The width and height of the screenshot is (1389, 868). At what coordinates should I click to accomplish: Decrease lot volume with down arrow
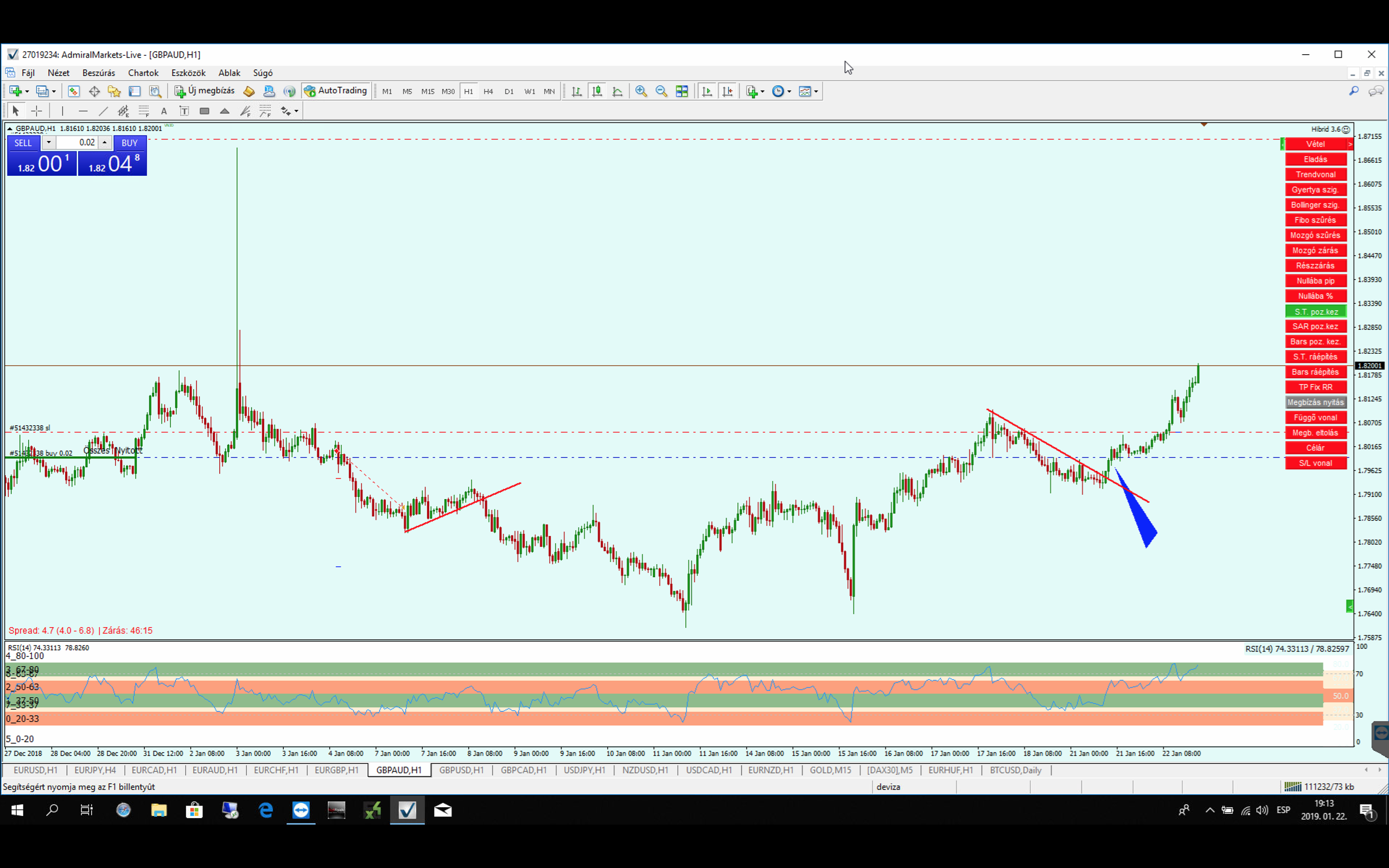(x=49, y=142)
